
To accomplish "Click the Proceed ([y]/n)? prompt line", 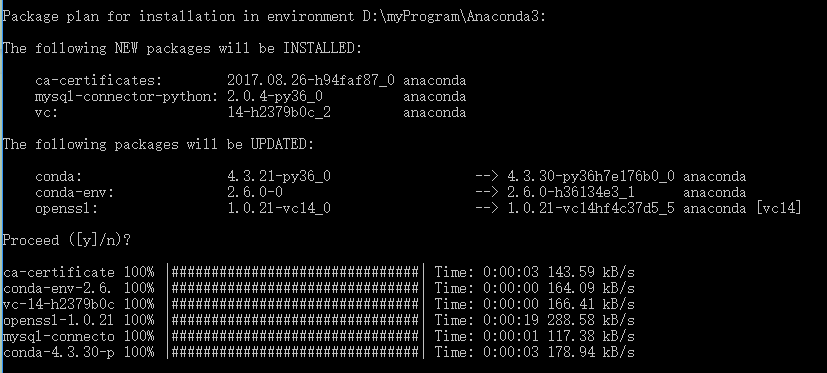I will [x=67, y=240].
